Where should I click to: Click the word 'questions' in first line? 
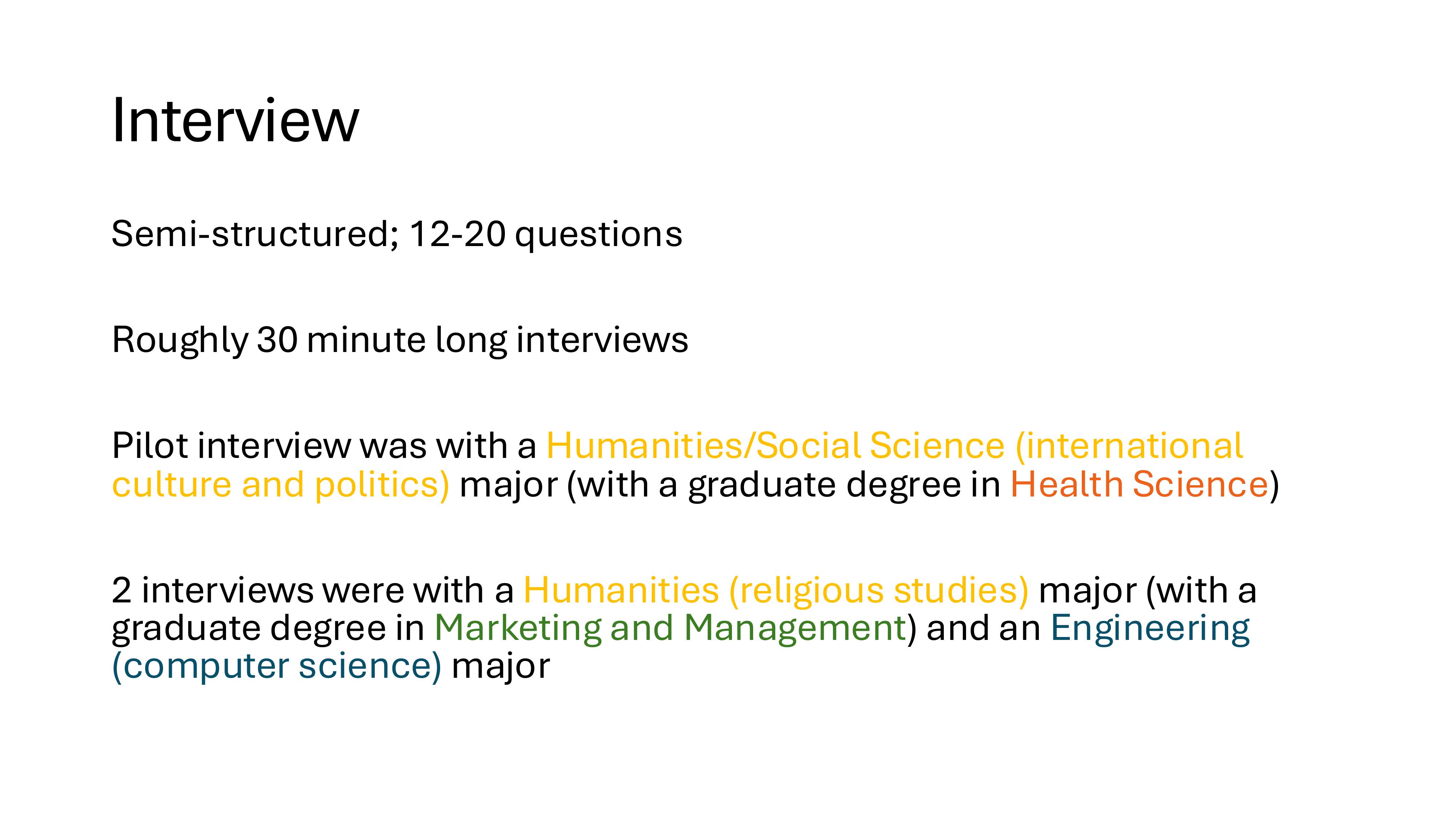[x=598, y=236]
